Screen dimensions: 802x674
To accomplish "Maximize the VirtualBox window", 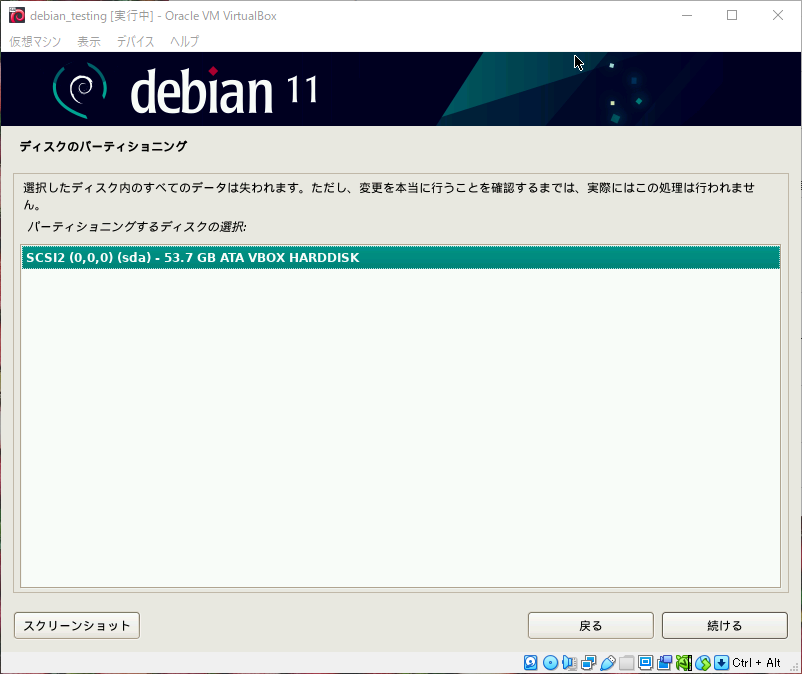I will [732, 15].
